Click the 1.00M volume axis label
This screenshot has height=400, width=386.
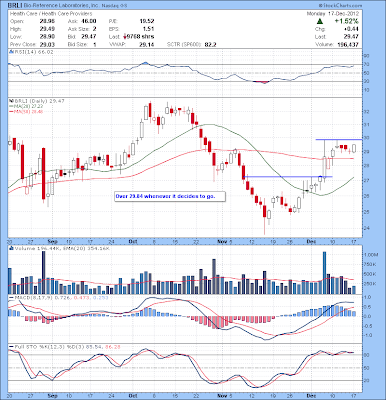pyautogui.click(x=370, y=254)
